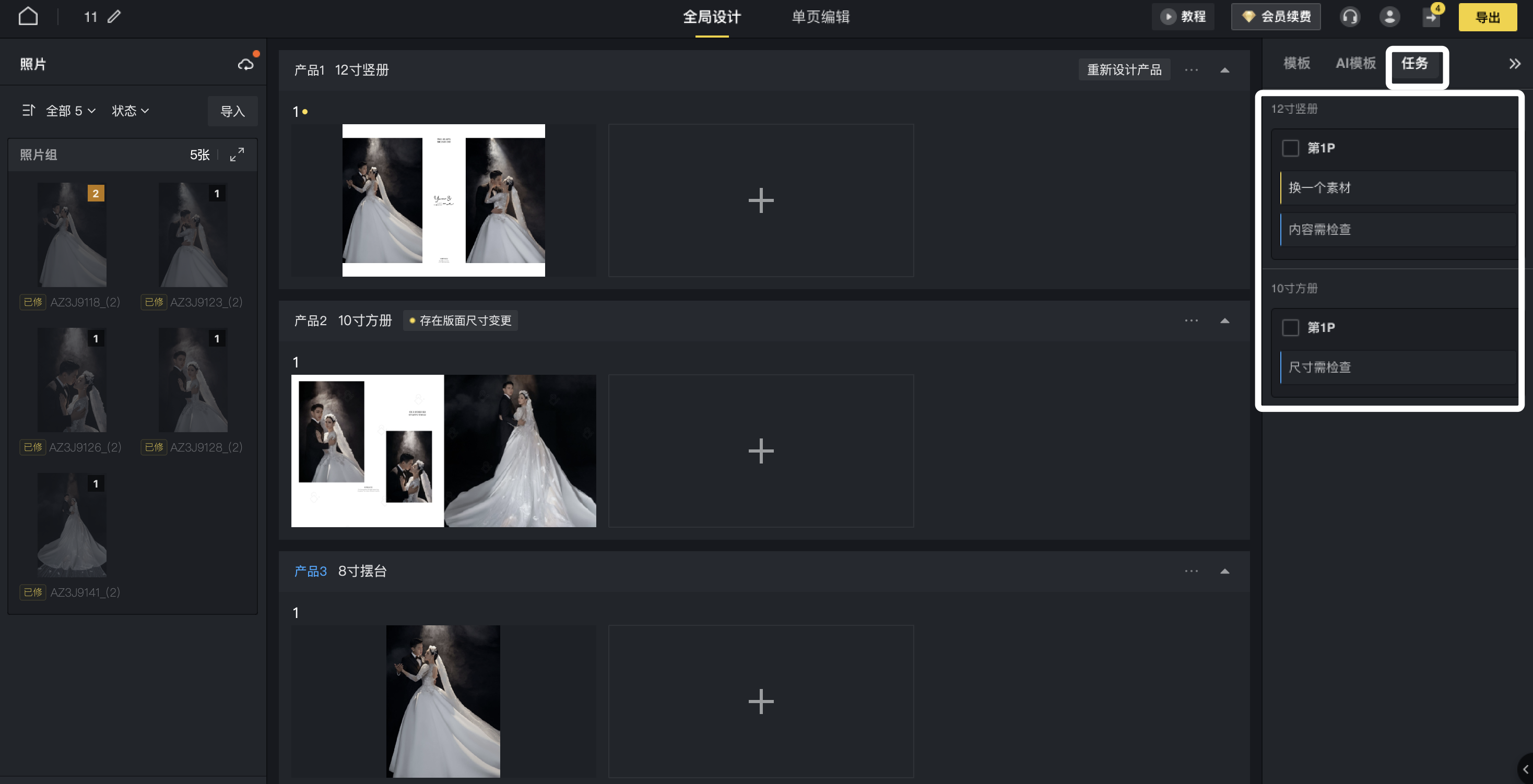This screenshot has height=784, width=1533.
Task: Expand the photo group with arrows icon
Action: (x=237, y=155)
